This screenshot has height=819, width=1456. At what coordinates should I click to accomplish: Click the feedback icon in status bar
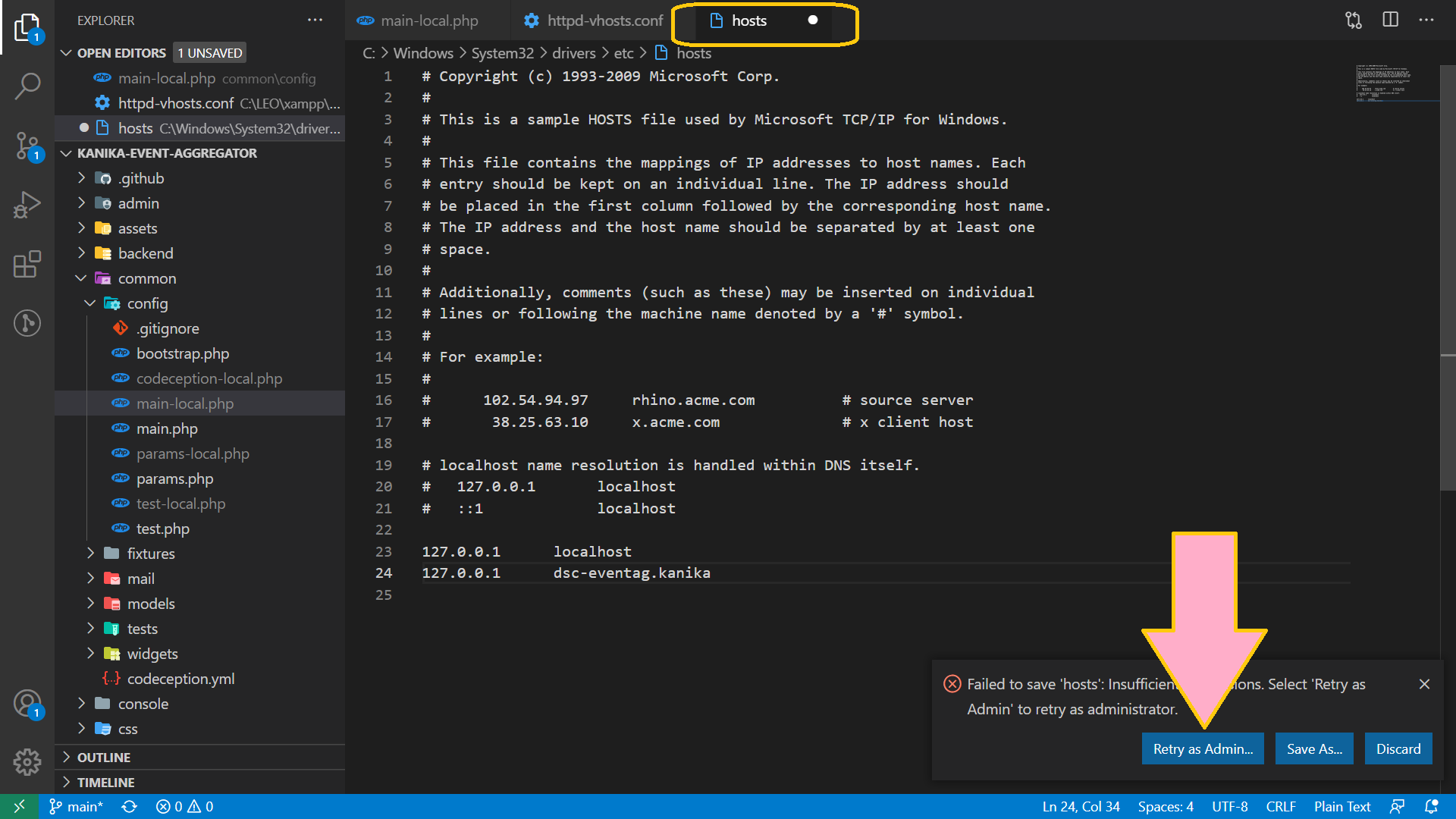pyautogui.click(x=1397, y=806)
